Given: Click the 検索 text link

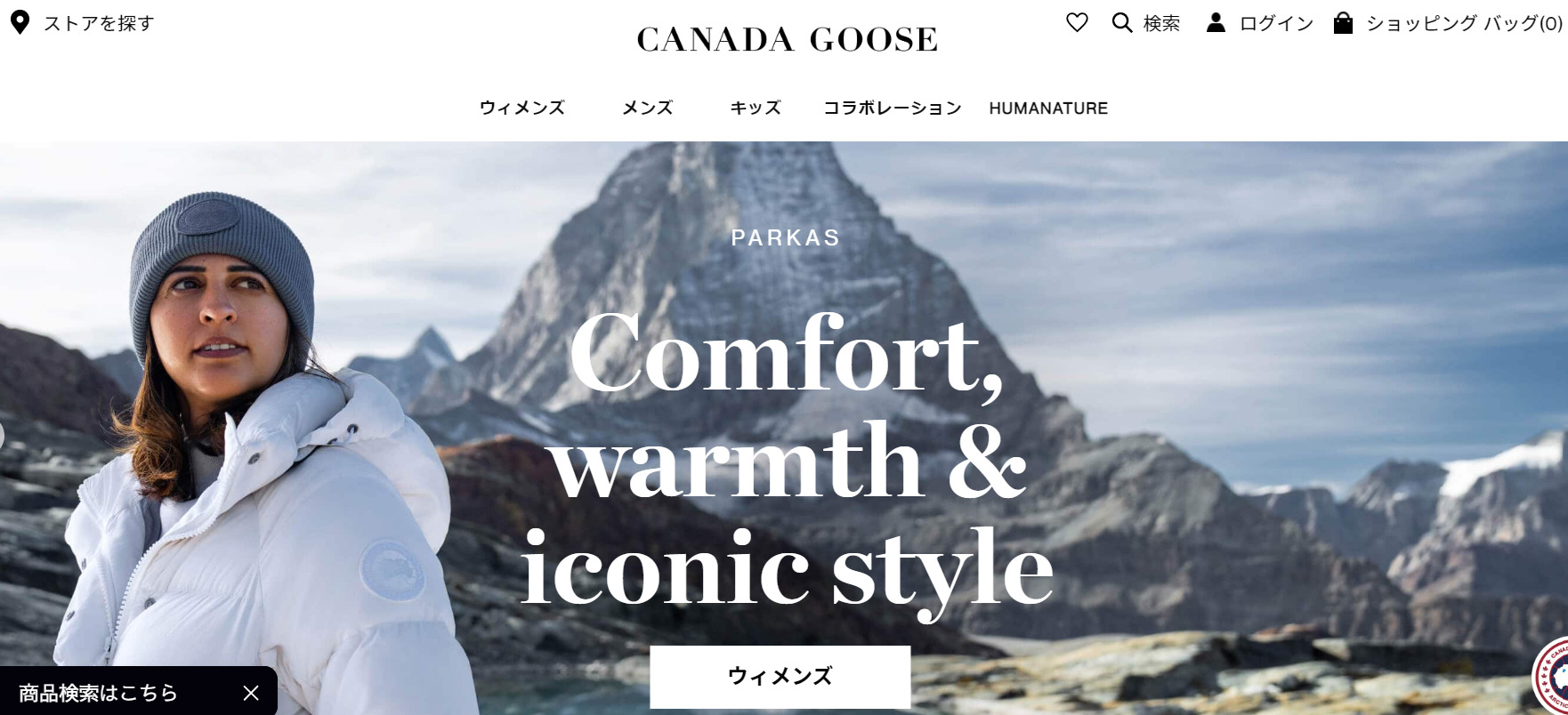Looking at the screenshot, I should click(x=1161, y=23).
